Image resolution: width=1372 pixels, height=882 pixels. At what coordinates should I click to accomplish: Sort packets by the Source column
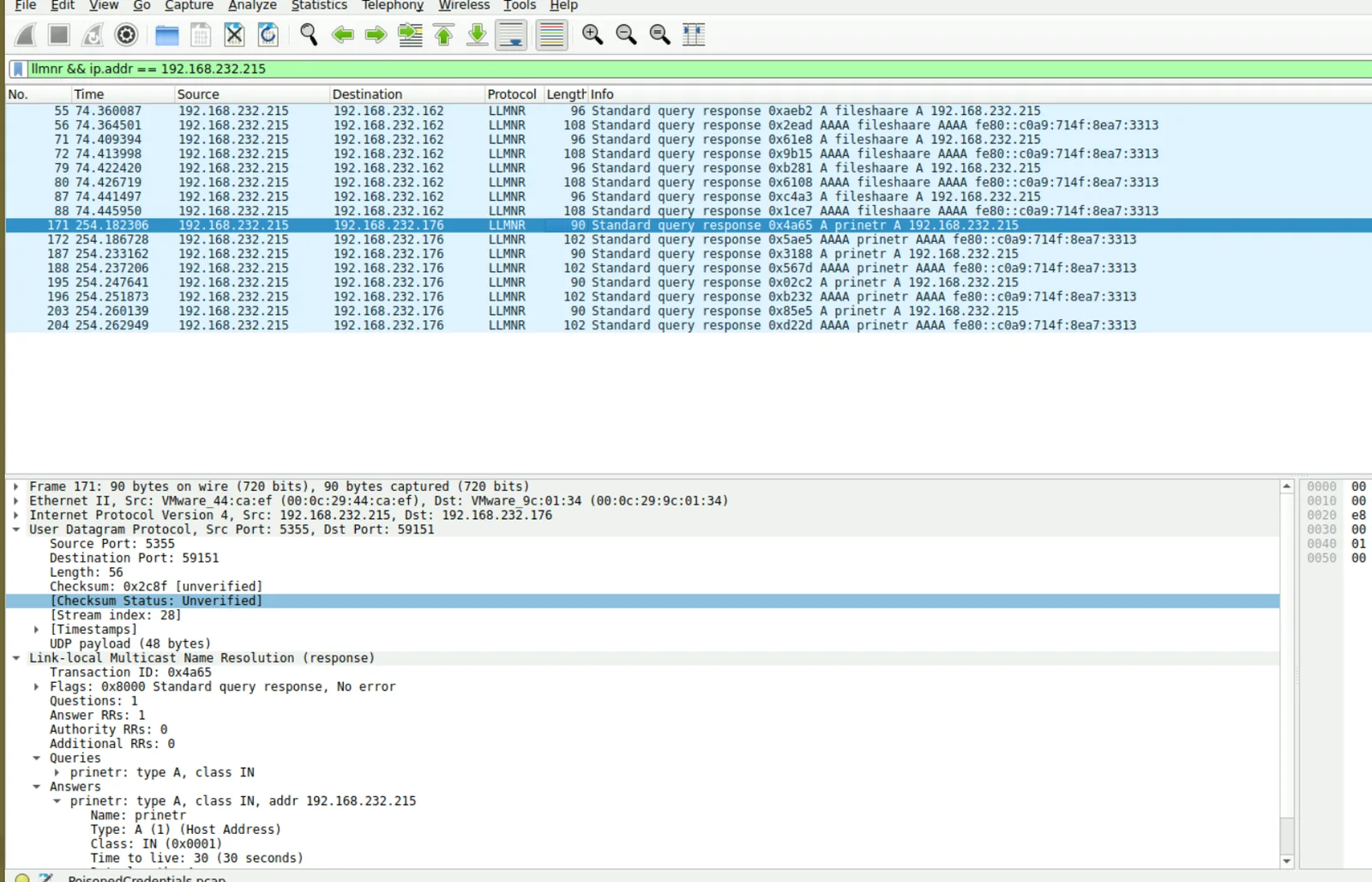(251, 94)
